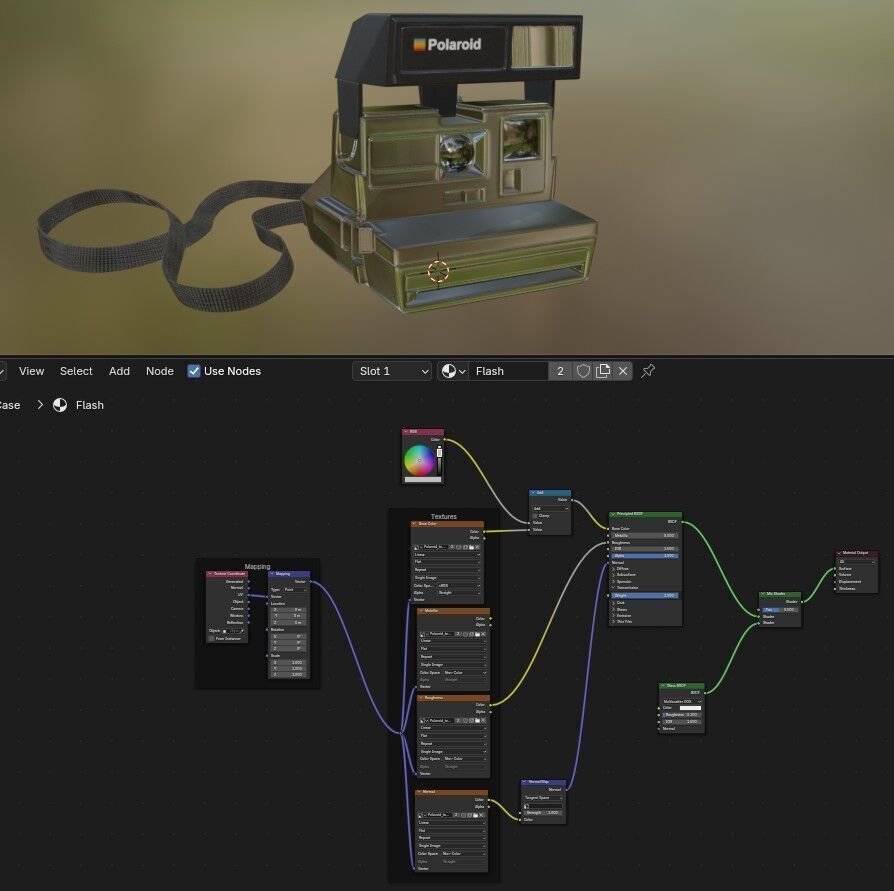Open the Mapping node Type Point dropdown
This screenshot has height=891, width=894.
(295, 589)
